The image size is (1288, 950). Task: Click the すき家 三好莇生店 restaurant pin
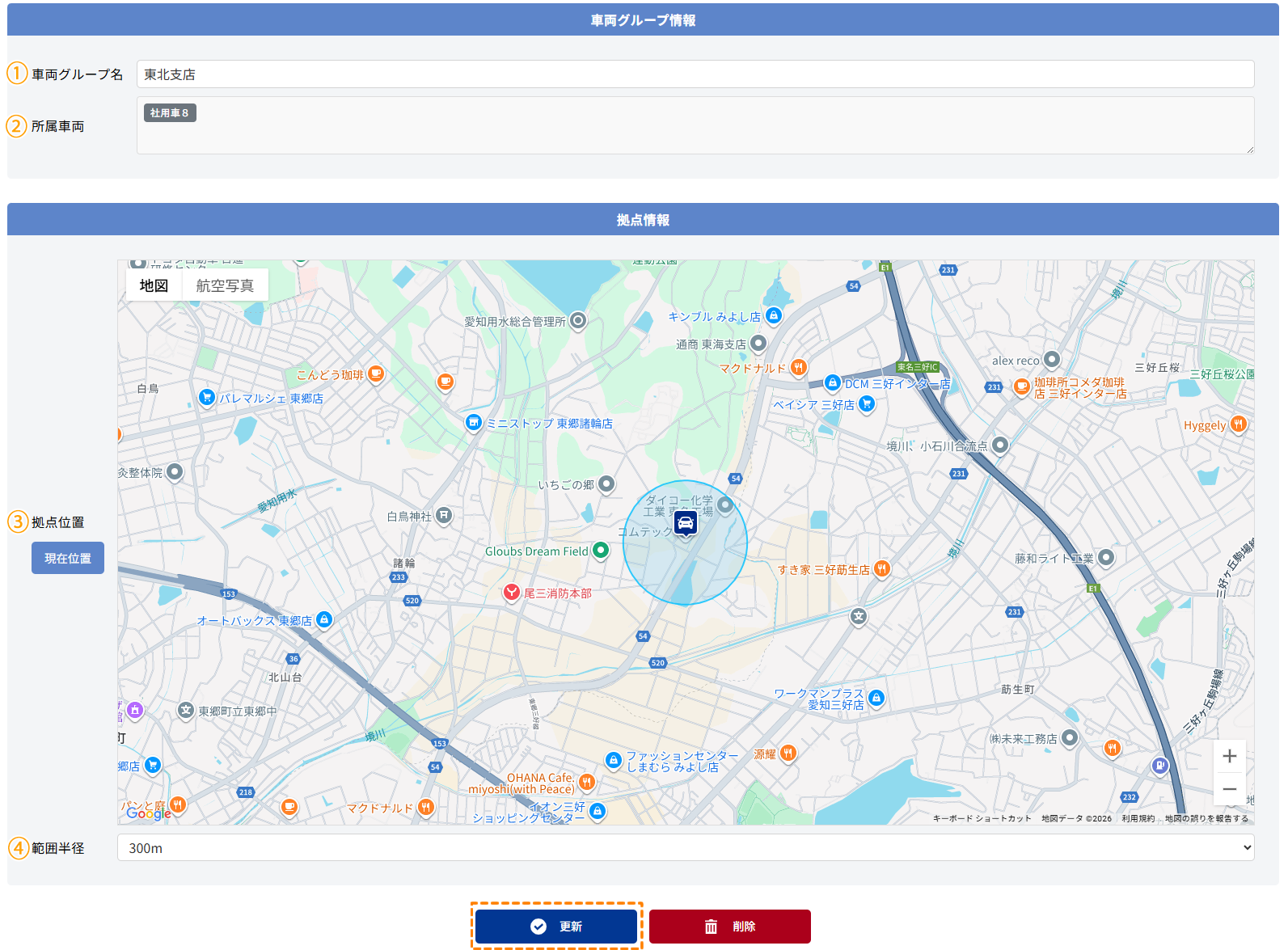click(882, 569)
